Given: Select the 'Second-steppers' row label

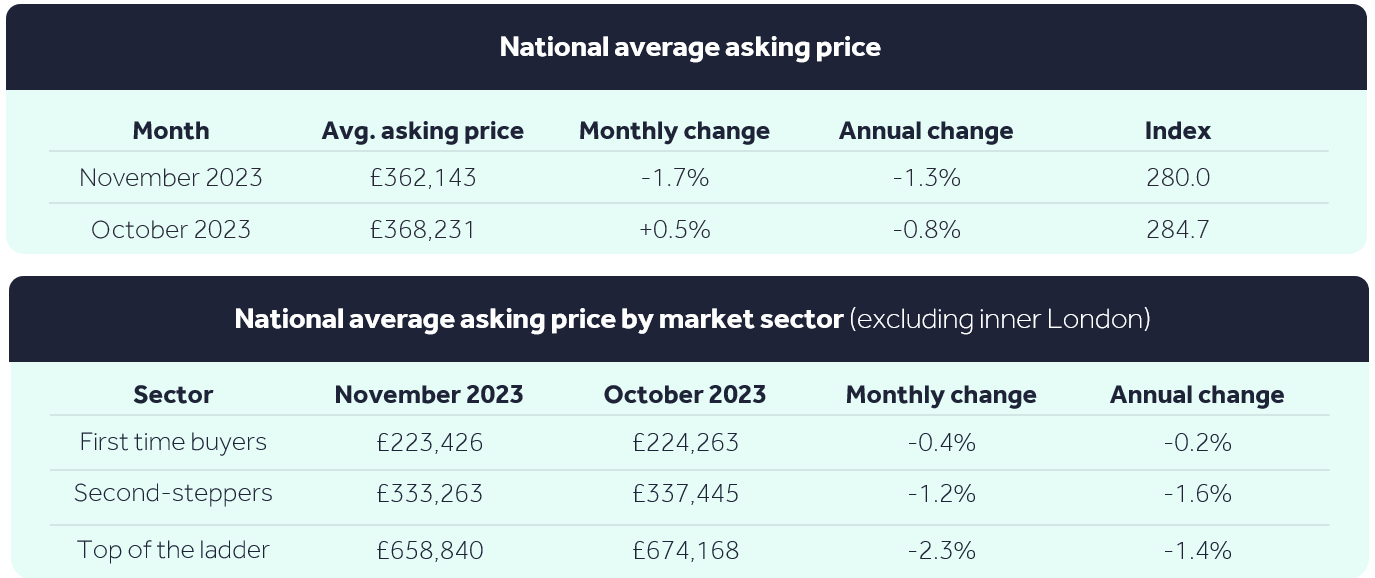Looking at the screenshot, I should click(173, 493).
